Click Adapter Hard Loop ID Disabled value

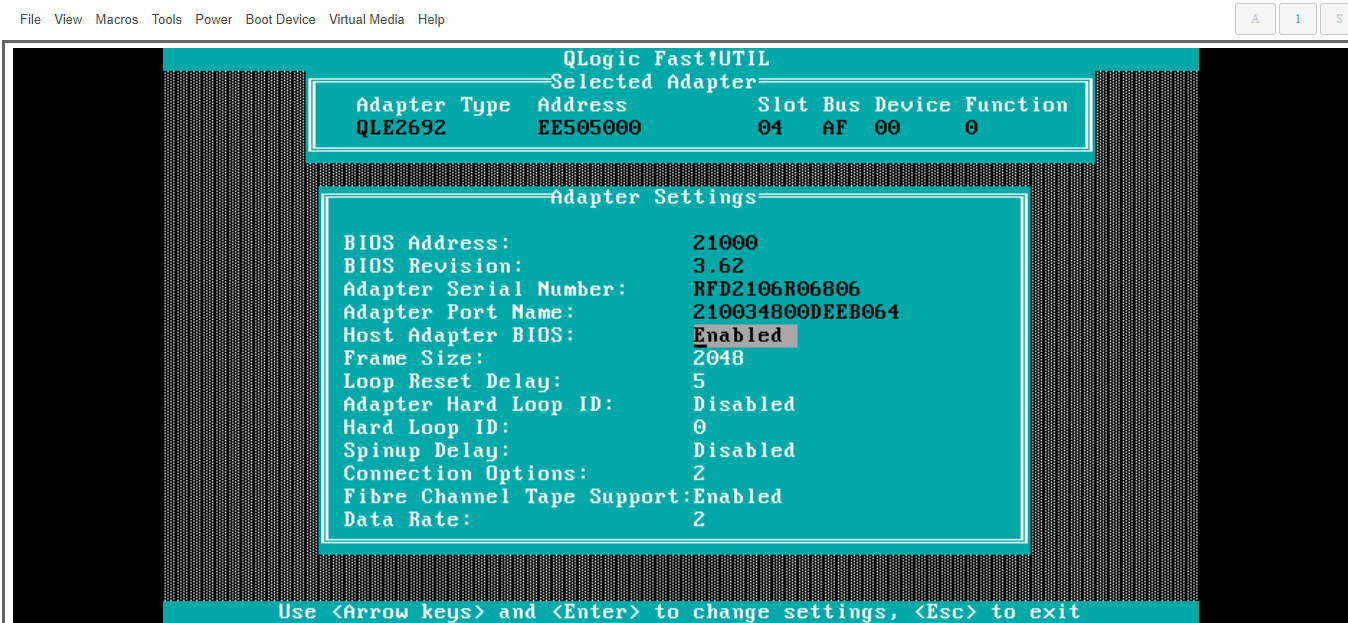744,404
